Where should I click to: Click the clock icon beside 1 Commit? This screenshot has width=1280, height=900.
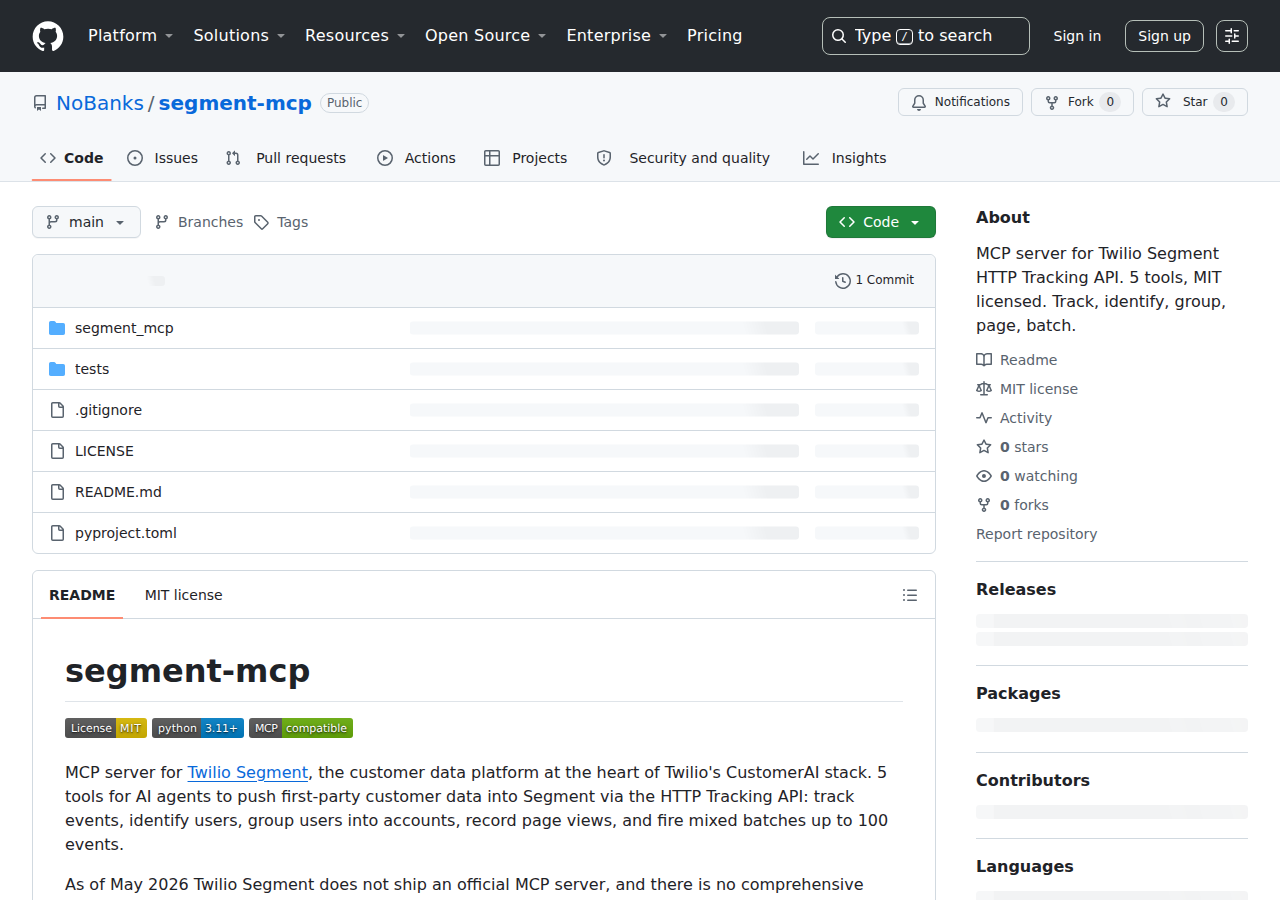click(x=842, y=280)
